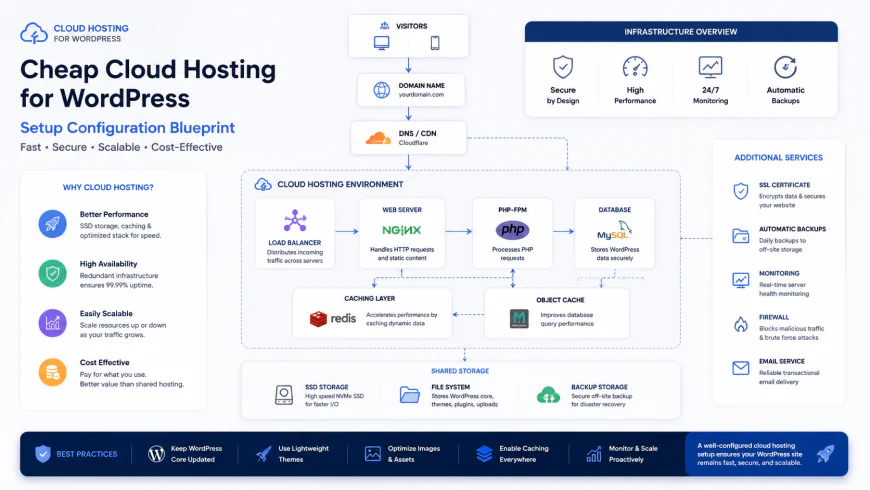Click the NGINX web server logo
This screenshot has height=490, width=870.
click(x=402, y=230)
